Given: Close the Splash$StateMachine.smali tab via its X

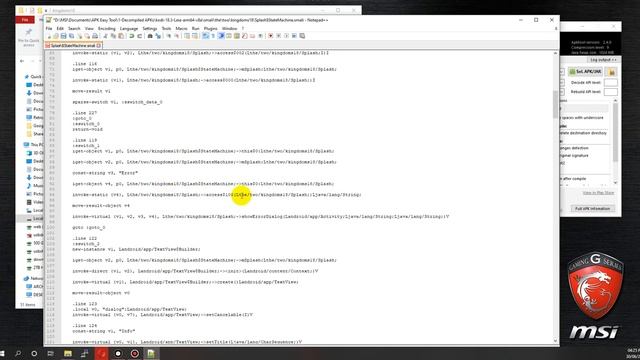Looking at the screenshot, I should point(99,46).
